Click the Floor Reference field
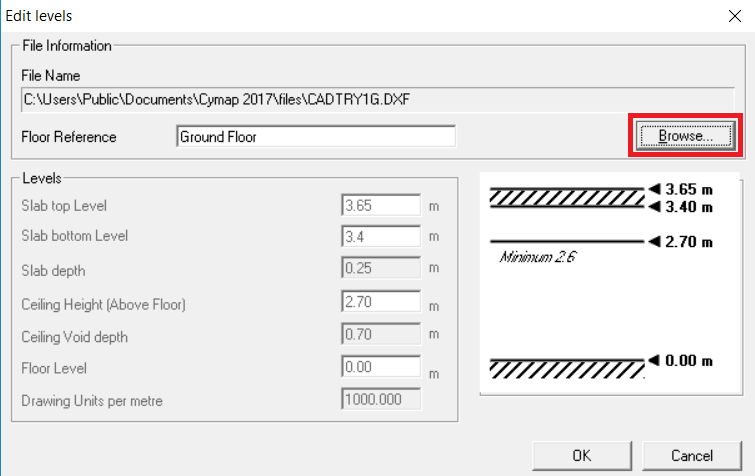 [x=316, y=137]
